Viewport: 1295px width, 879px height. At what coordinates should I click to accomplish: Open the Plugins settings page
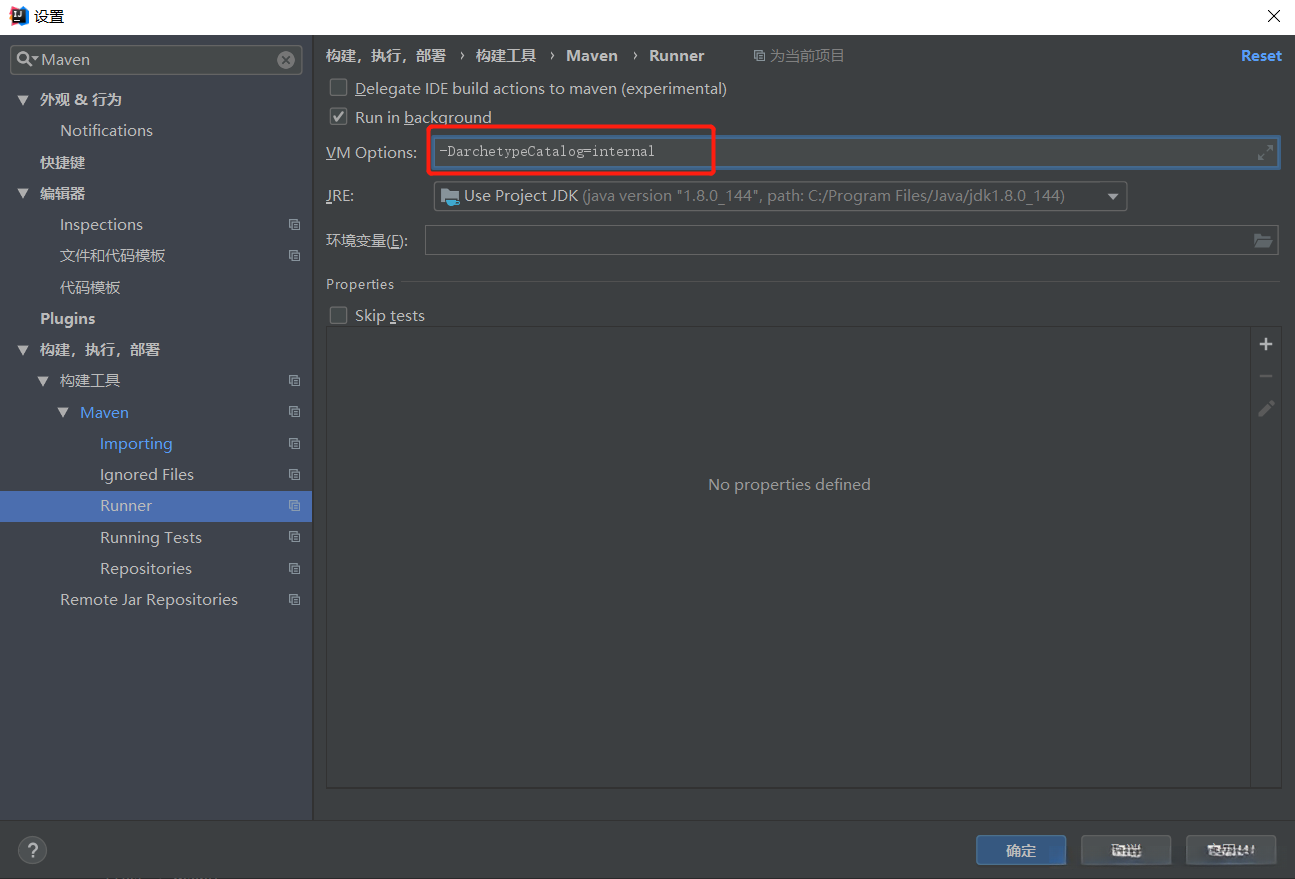tap(68, 319)
